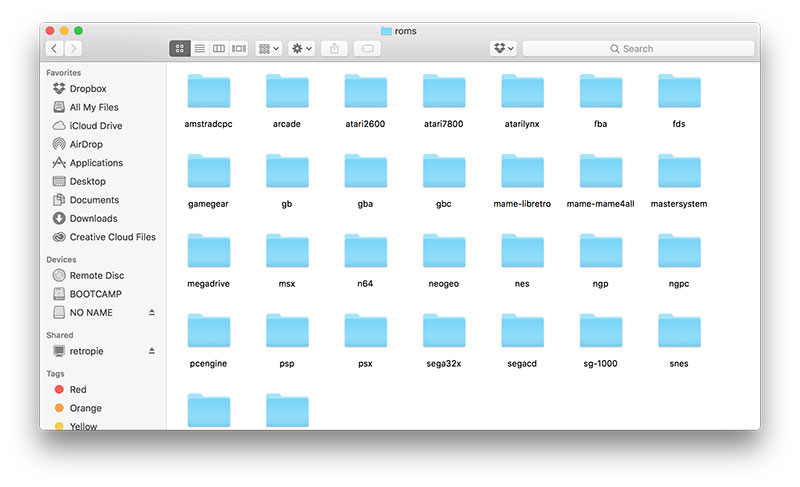
Task: Switch to column view mode
Action: pyautogui.click(x=219, y=48)
